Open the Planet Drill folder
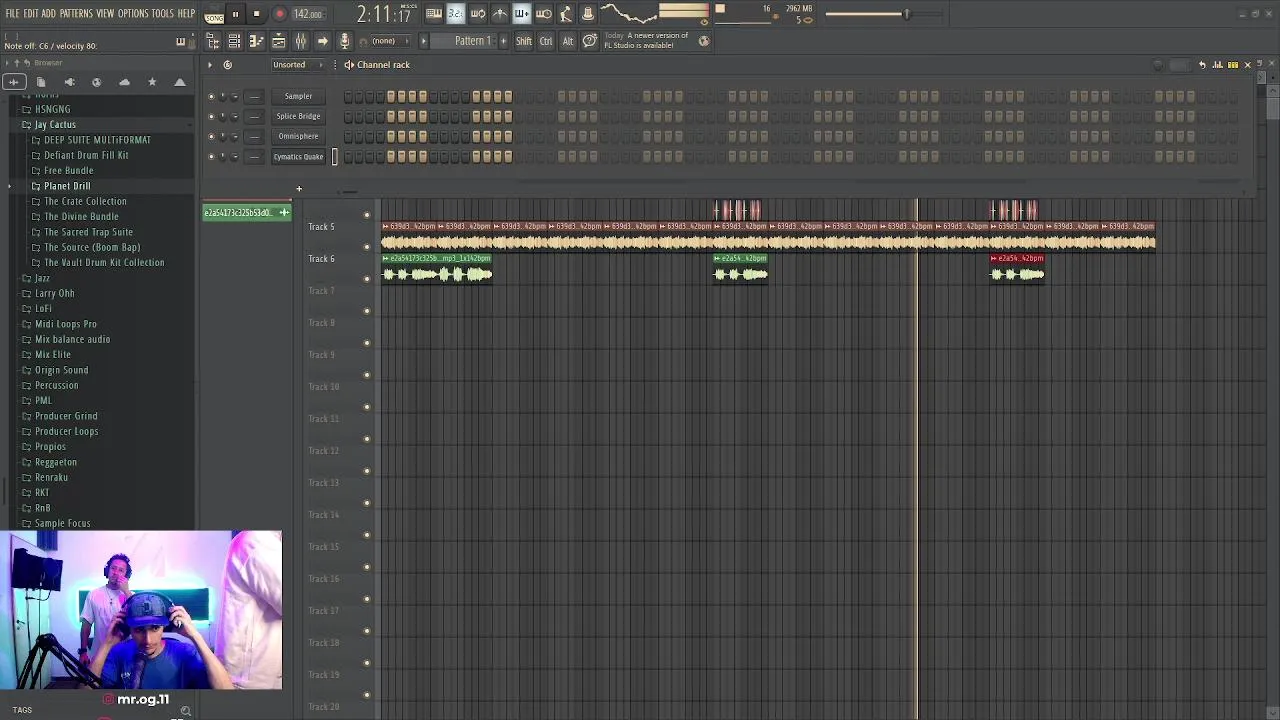 [x=67, y=186]
